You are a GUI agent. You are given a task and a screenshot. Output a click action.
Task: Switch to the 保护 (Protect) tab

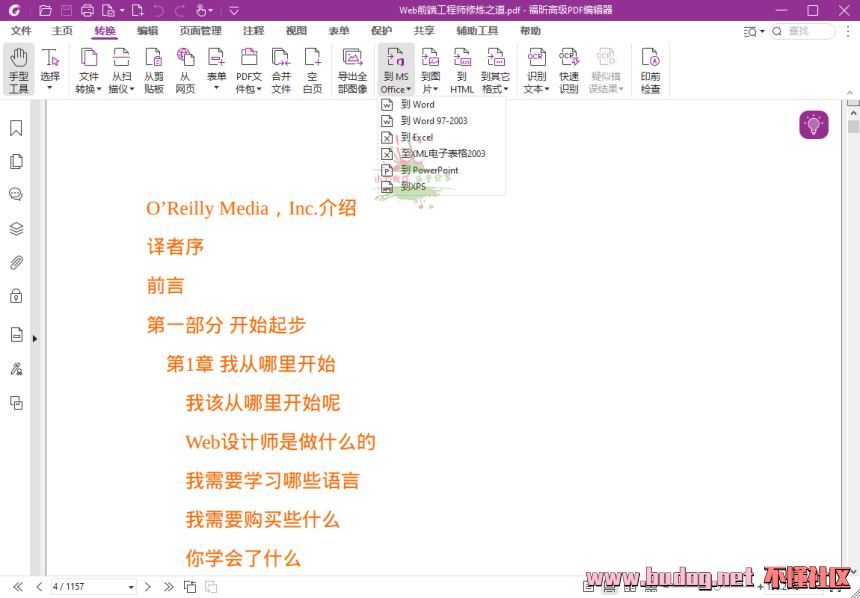click(381, 31)
